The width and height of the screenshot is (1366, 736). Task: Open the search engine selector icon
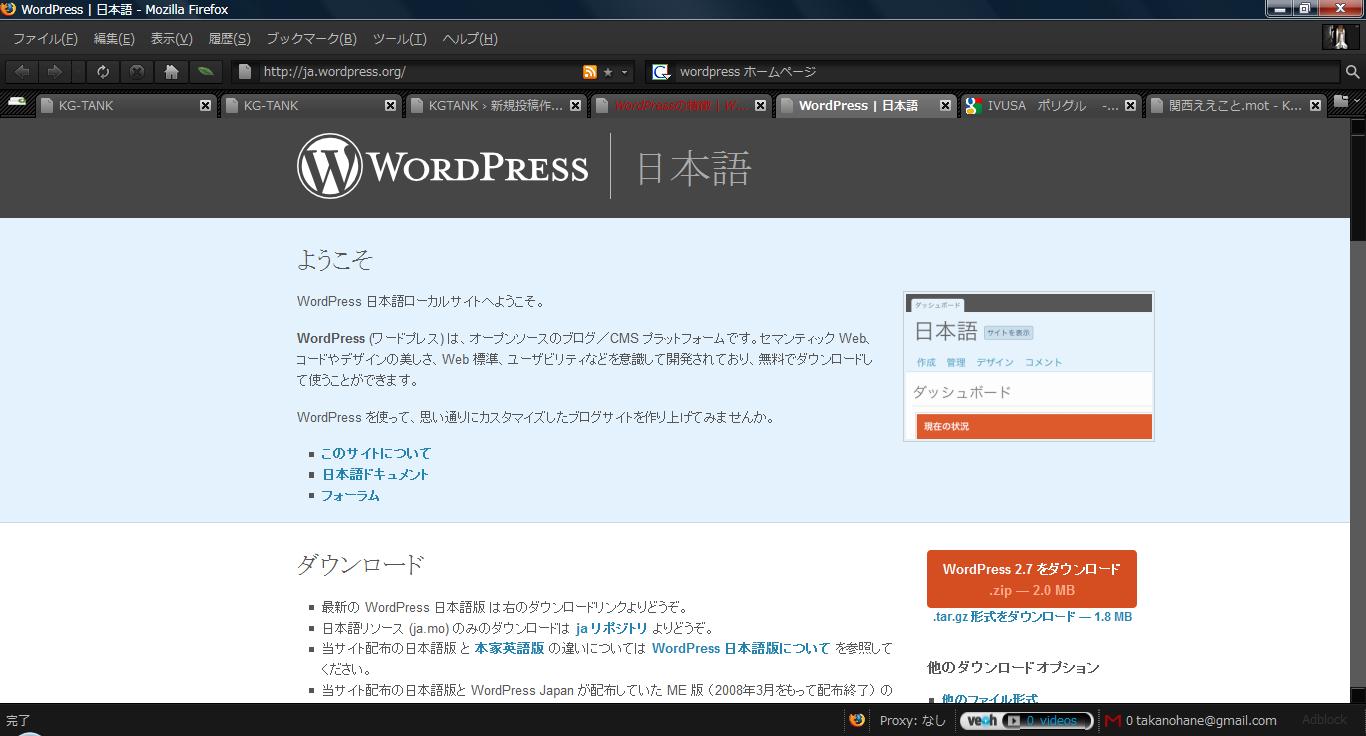pyautogui.click(x=660, y=72)
